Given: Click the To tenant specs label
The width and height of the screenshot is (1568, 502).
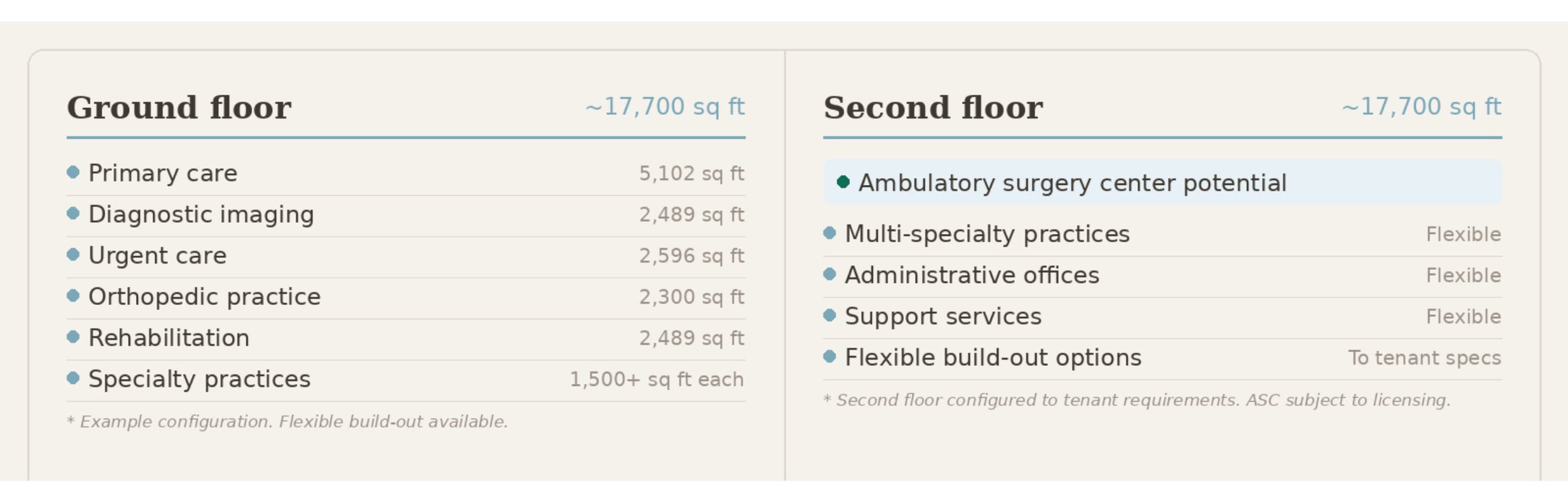Looking at the screenshot, I should pos(1425,358).
